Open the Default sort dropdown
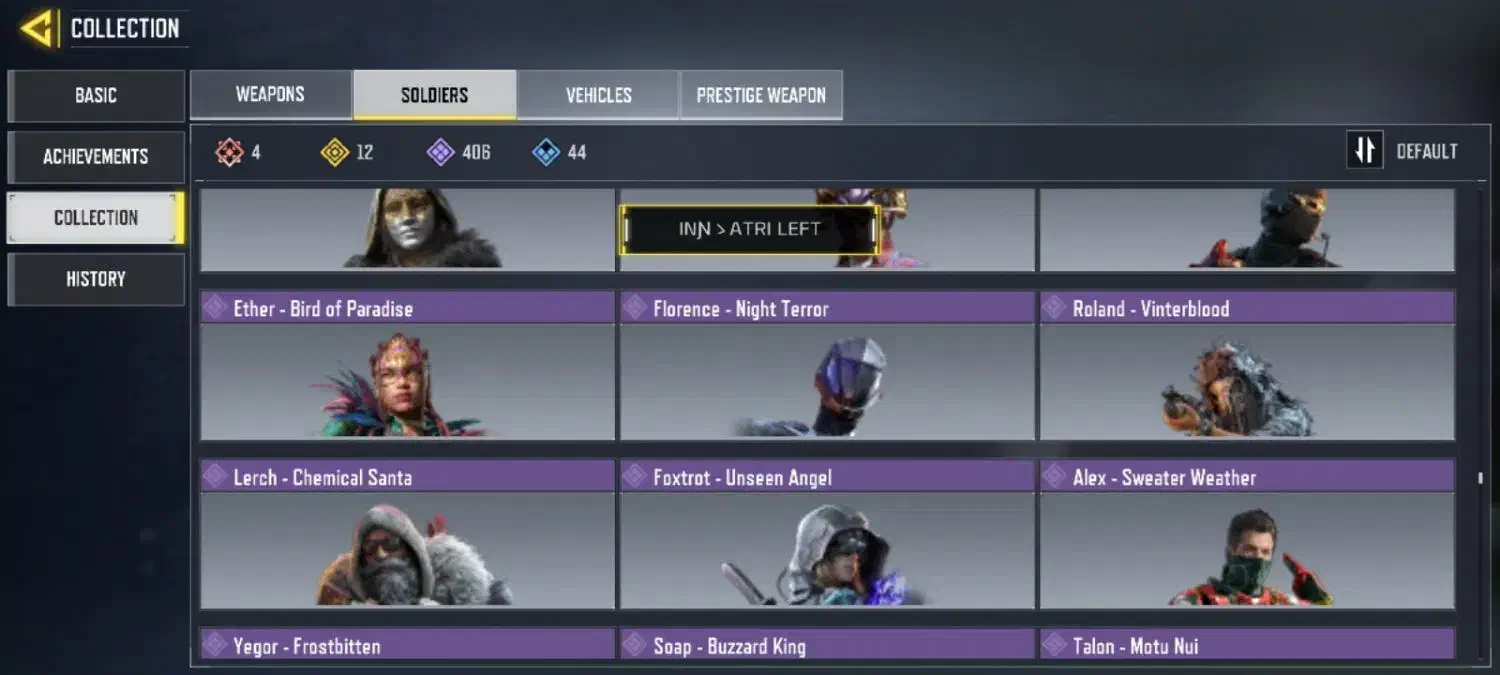The height and width of the screenshot is (675, 1500). click(x=1427, y=152)
